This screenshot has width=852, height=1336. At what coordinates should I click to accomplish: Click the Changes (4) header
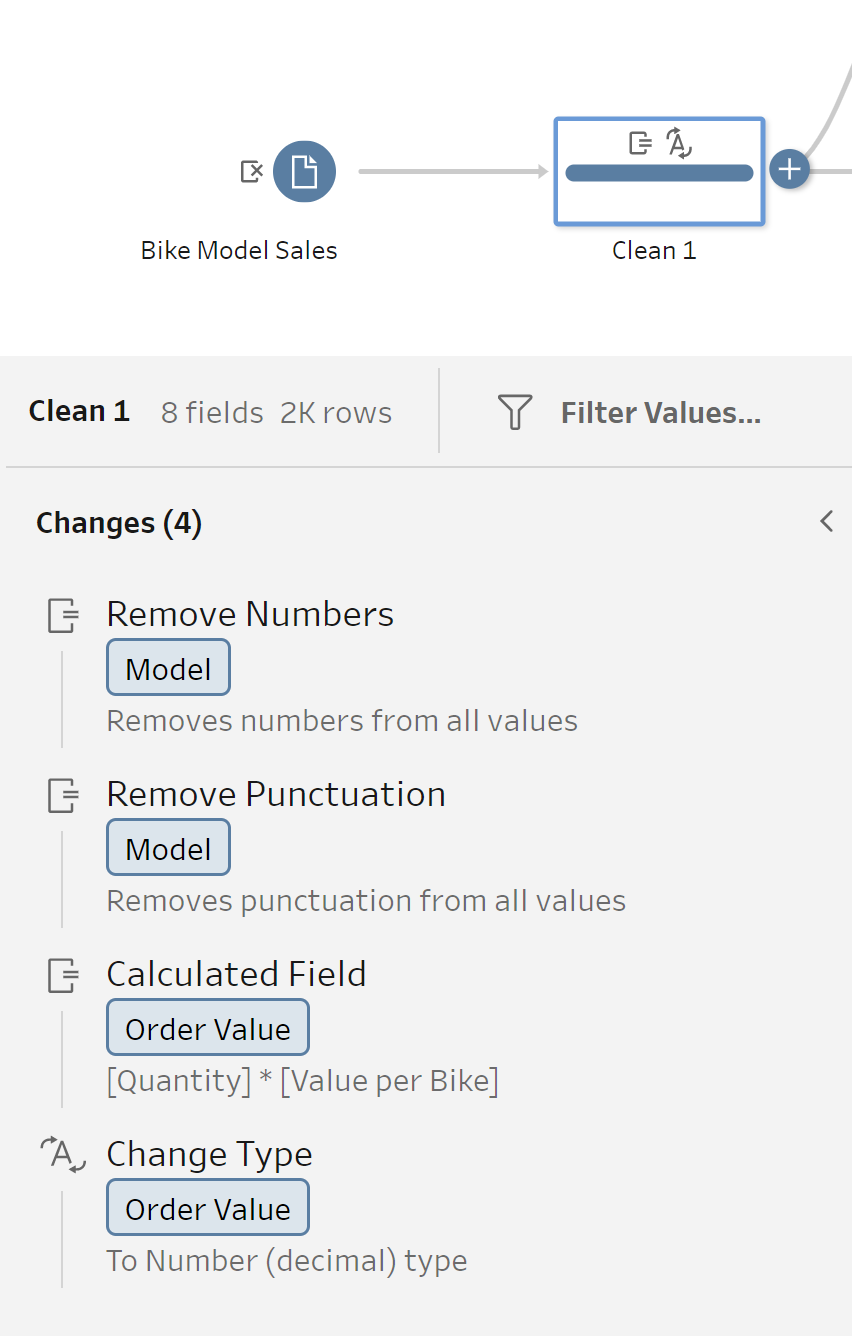coord(118,522)
